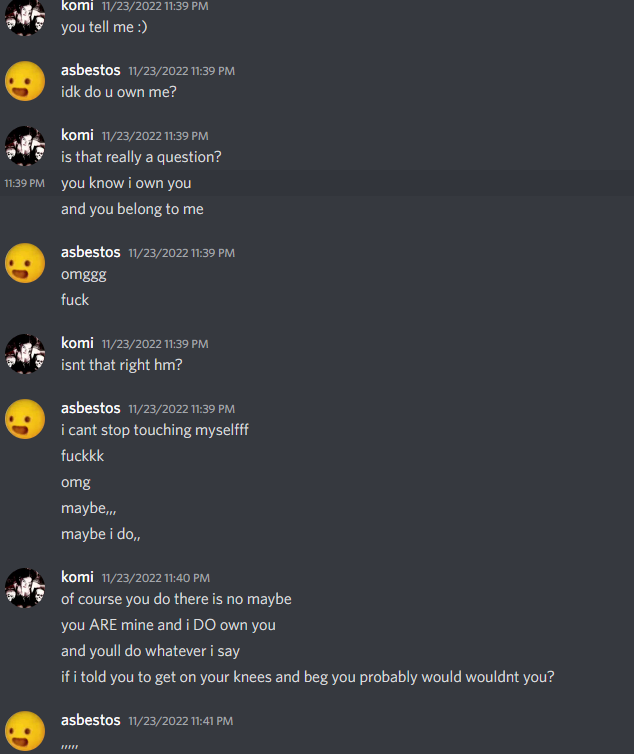This screenshot has width=634, height=754.
Task: Click the "11/23/2022 11:40 PM" timestamp
Action: 156,578
